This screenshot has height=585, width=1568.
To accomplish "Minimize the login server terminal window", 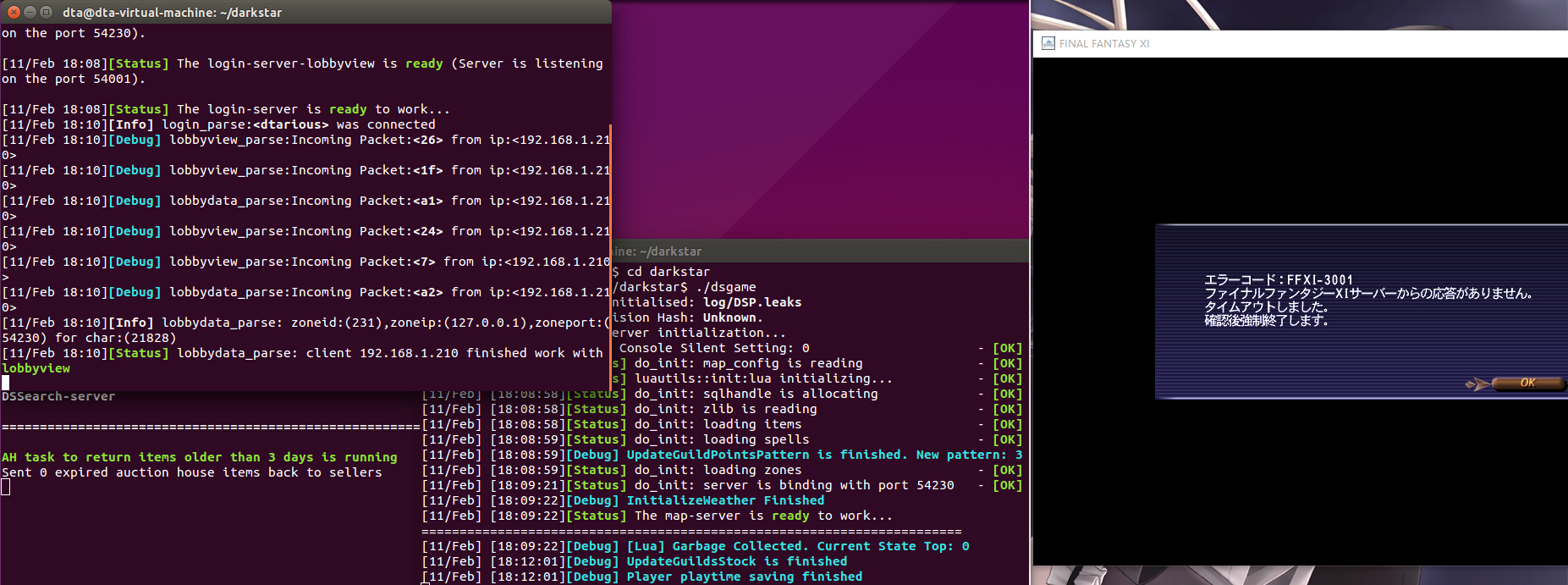I will coord(30,12).
